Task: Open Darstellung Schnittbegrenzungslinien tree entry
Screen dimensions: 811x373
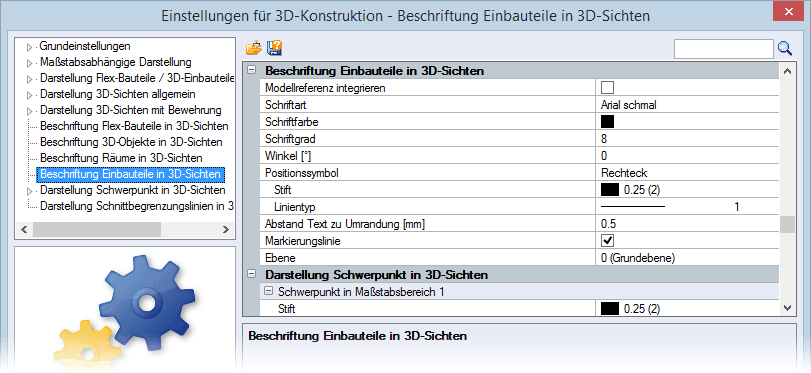Action: point(137,206)
